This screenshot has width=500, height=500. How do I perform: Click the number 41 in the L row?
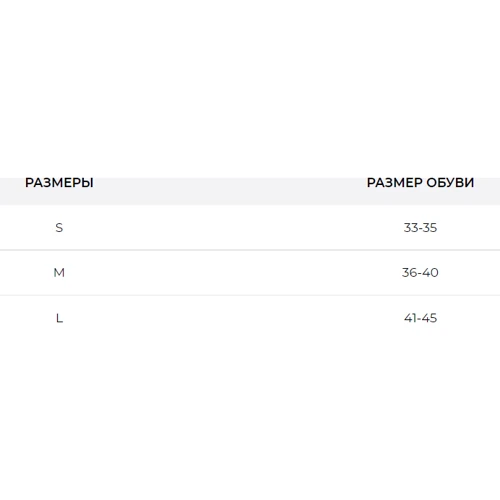pos(410,318)
